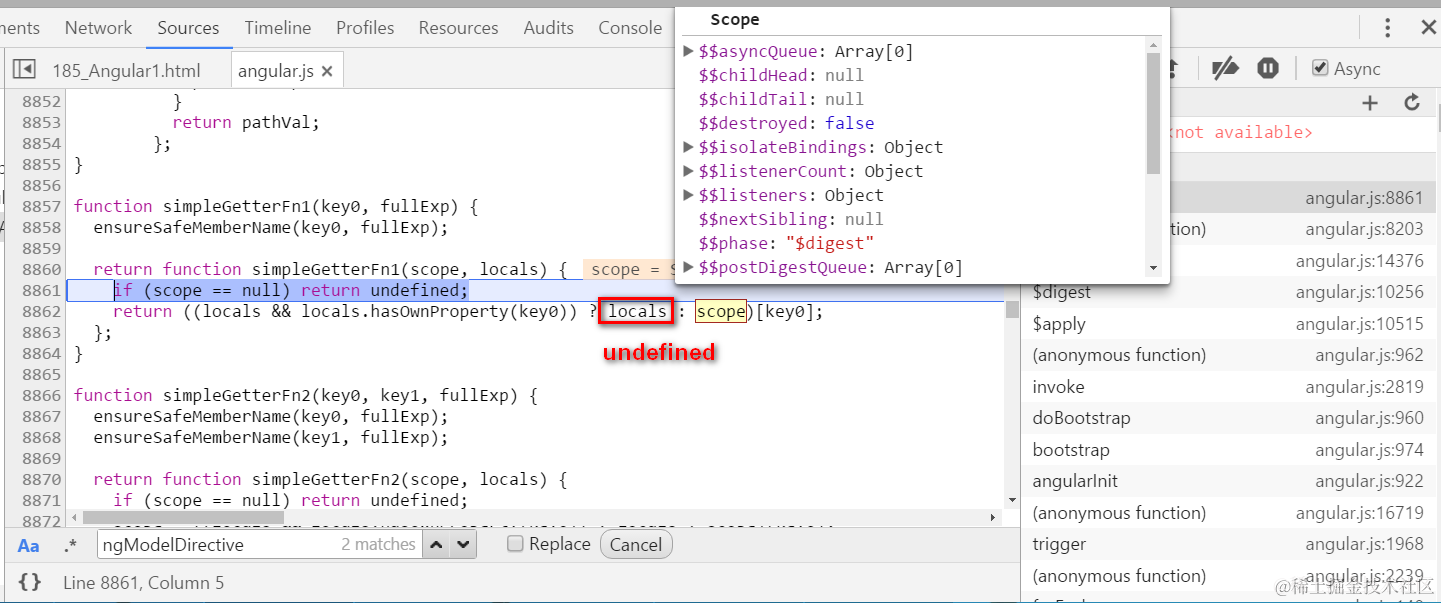The width and height of the screenshot is (1441, 603).
Task: Click the Line 8861, Column 5 status text
Action: pos(143,582)
